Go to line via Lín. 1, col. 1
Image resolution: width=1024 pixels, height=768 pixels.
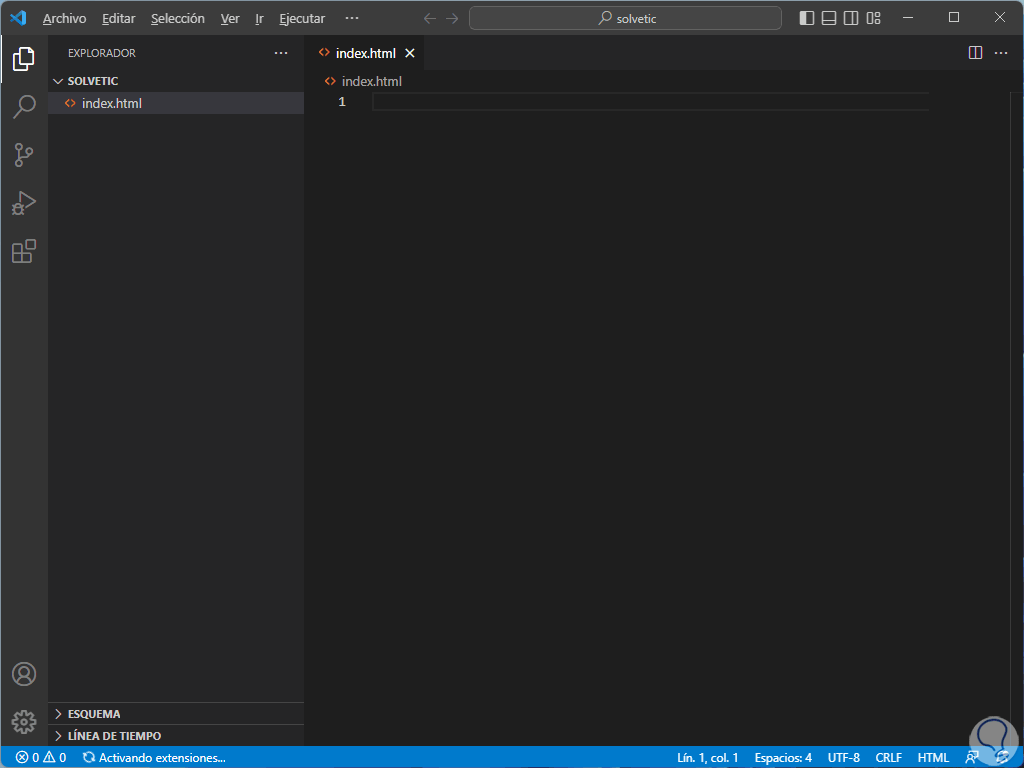(707, 758)
